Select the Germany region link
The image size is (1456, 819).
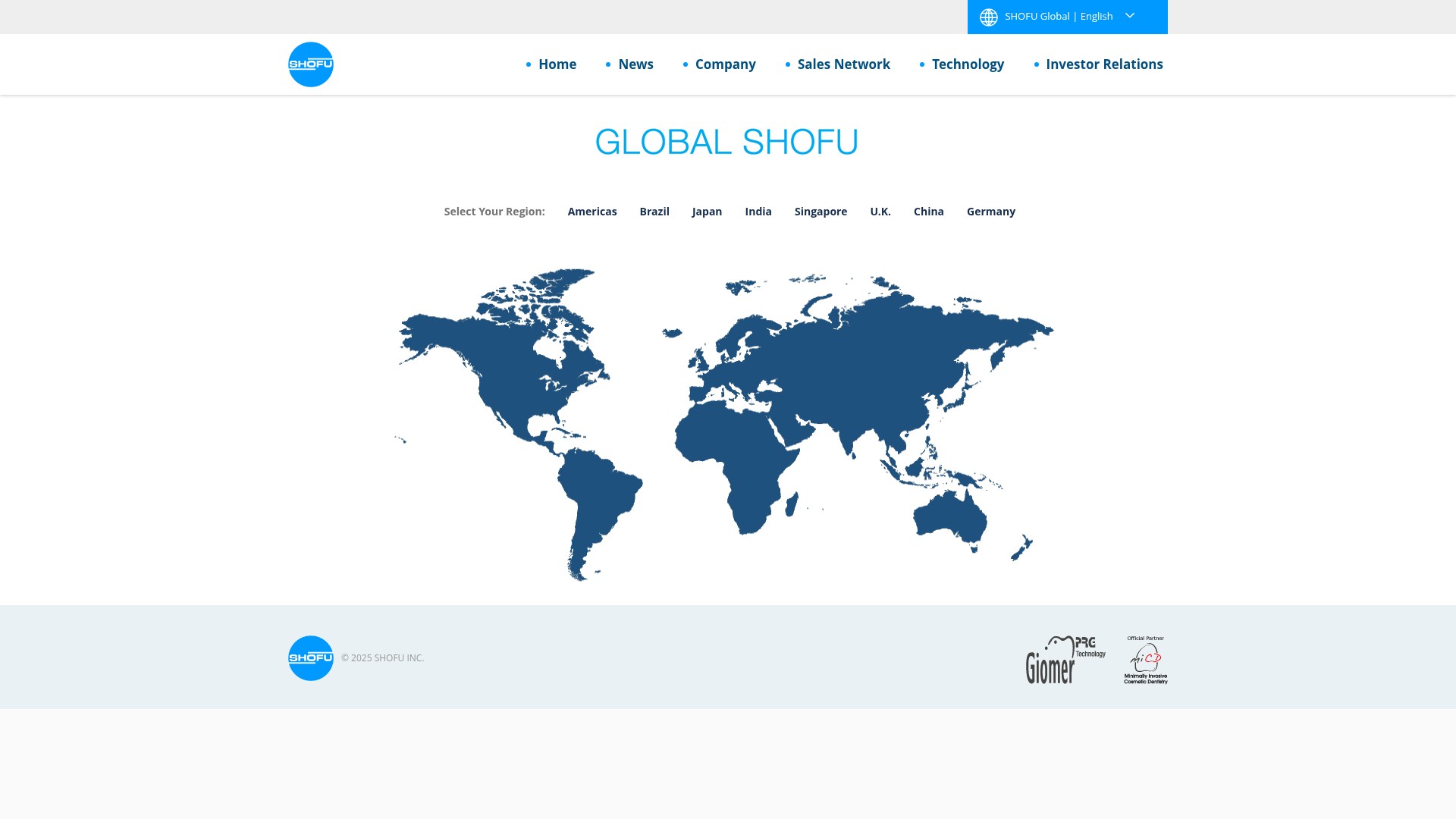pyautogui.click(x=991, y=212)
